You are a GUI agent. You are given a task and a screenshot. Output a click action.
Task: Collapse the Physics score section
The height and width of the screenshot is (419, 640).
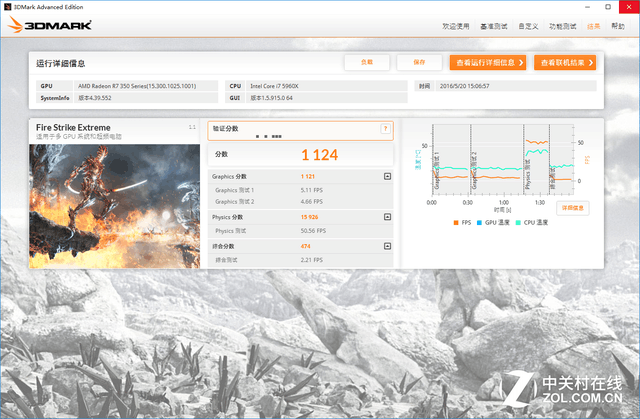387,216
